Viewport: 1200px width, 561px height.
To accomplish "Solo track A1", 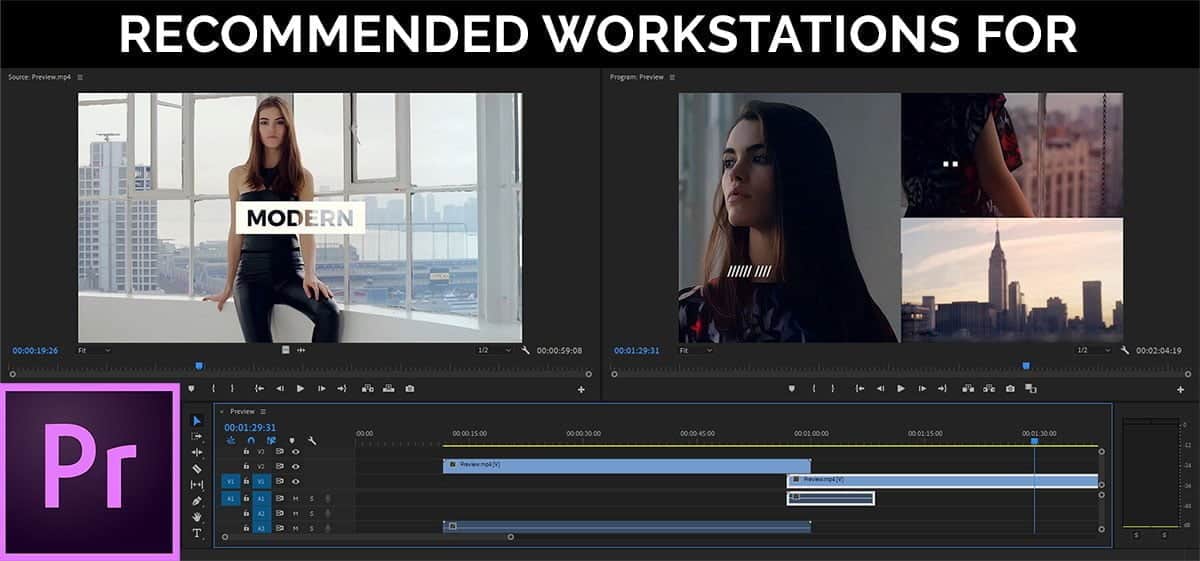I will click(311, 498).
